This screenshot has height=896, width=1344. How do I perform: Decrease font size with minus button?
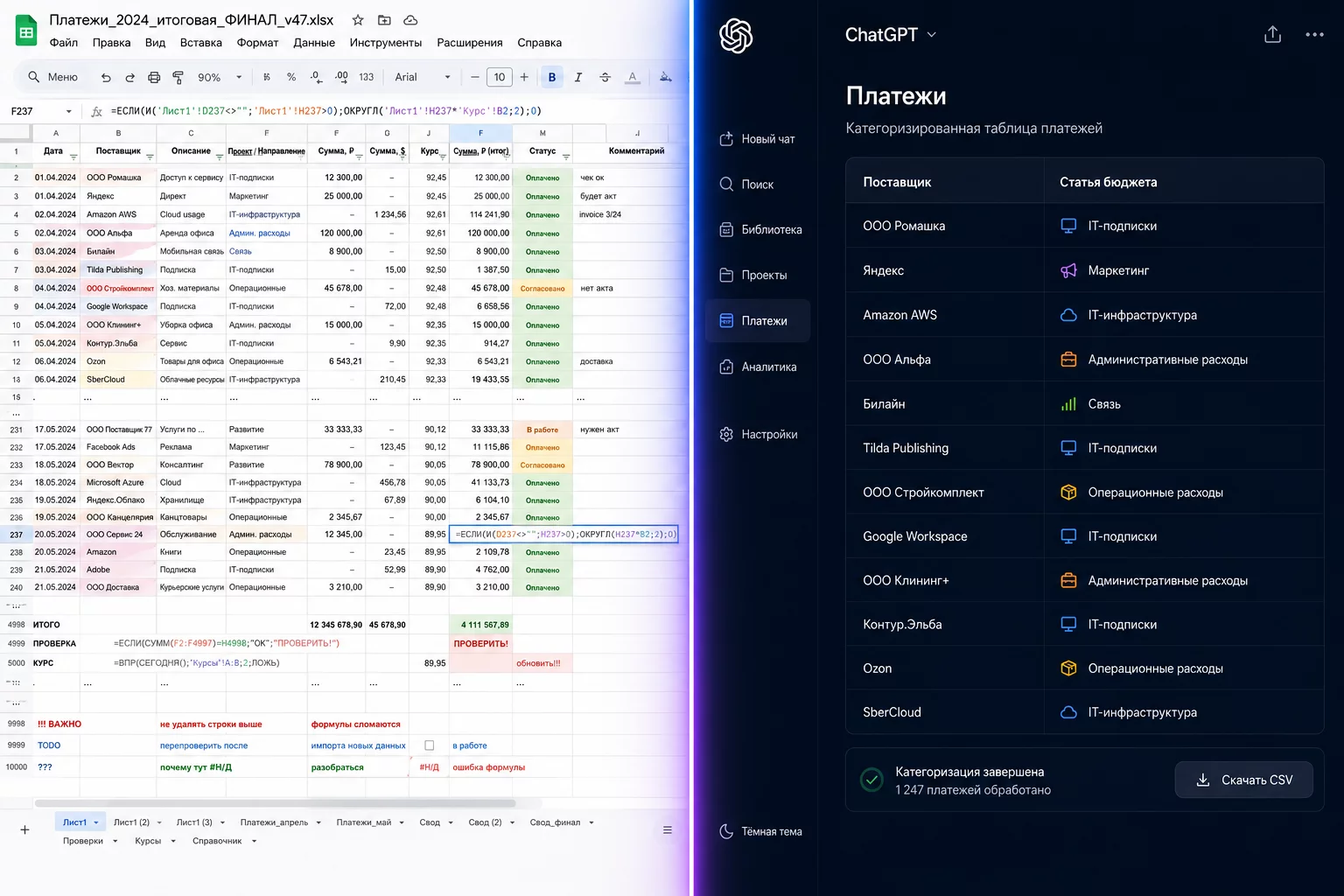pyautogui.click(x=475, y=77)
